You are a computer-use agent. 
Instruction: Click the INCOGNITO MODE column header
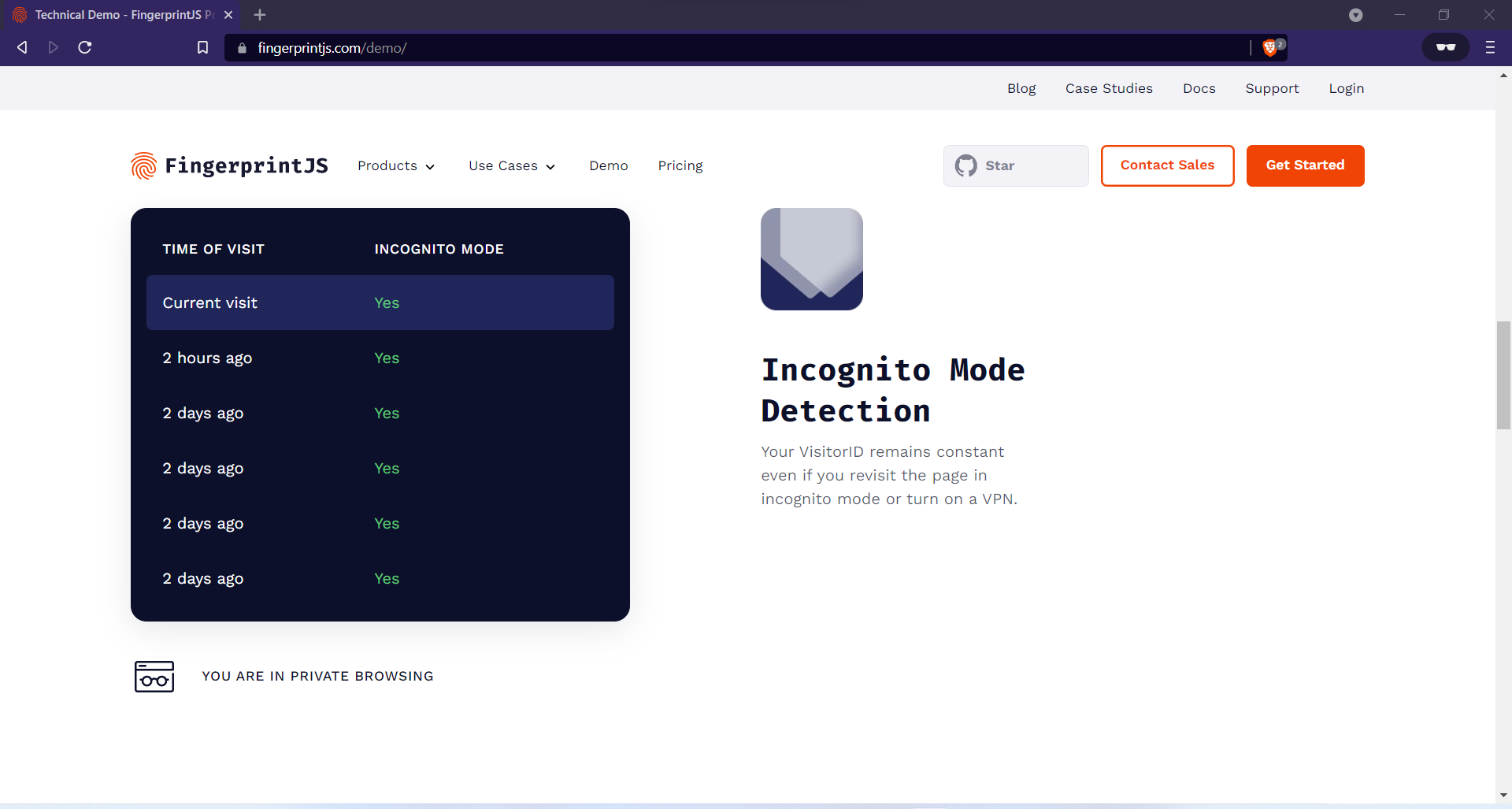point(439,249)
